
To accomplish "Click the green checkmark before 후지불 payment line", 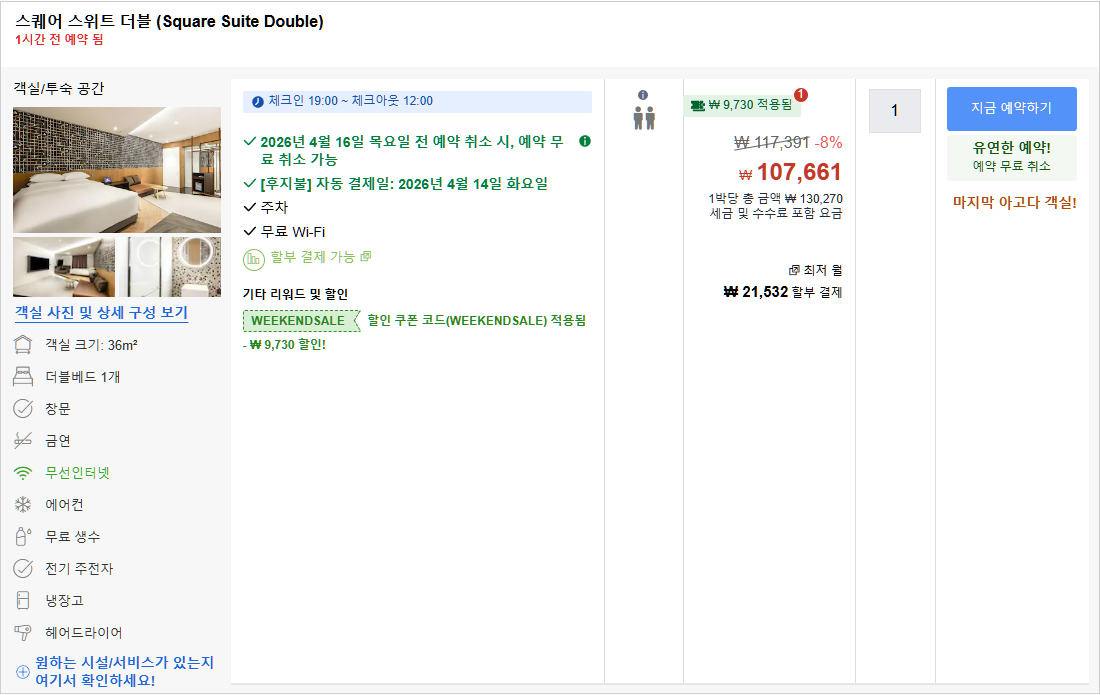I will 250,183.
